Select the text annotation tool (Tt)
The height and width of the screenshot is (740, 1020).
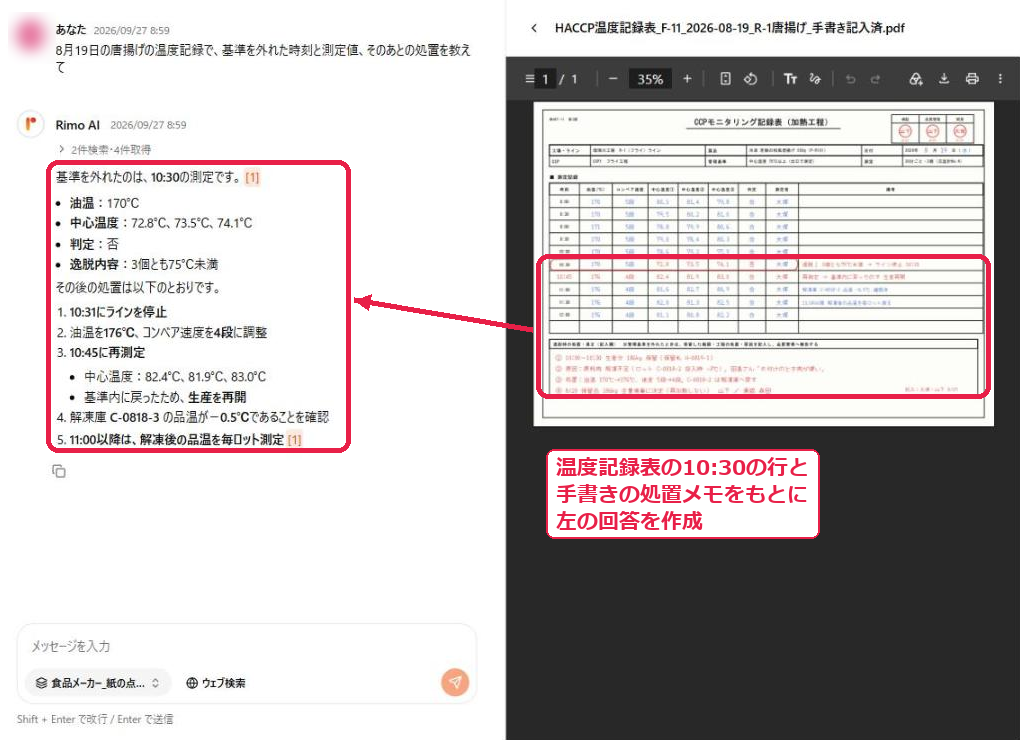pyautogui.click(x=790, y=79)
